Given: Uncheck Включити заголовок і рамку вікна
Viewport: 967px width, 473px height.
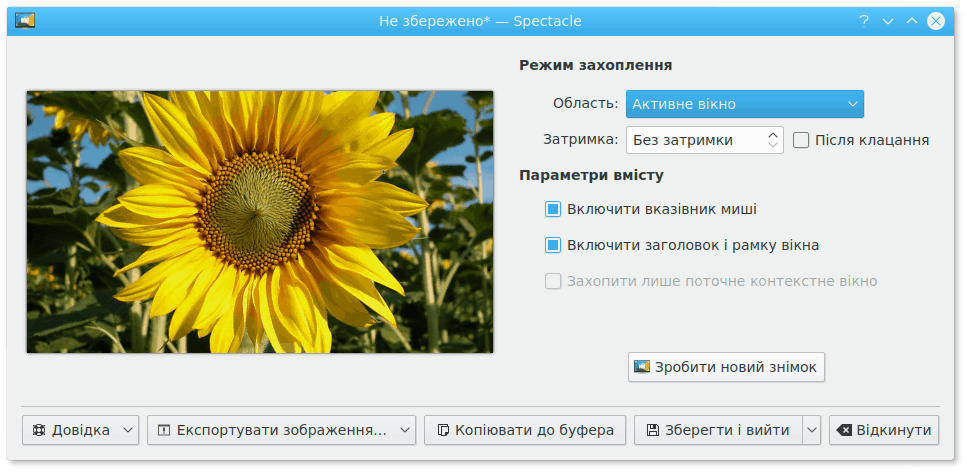Looking at the screenshot, I should pos(553,244).
